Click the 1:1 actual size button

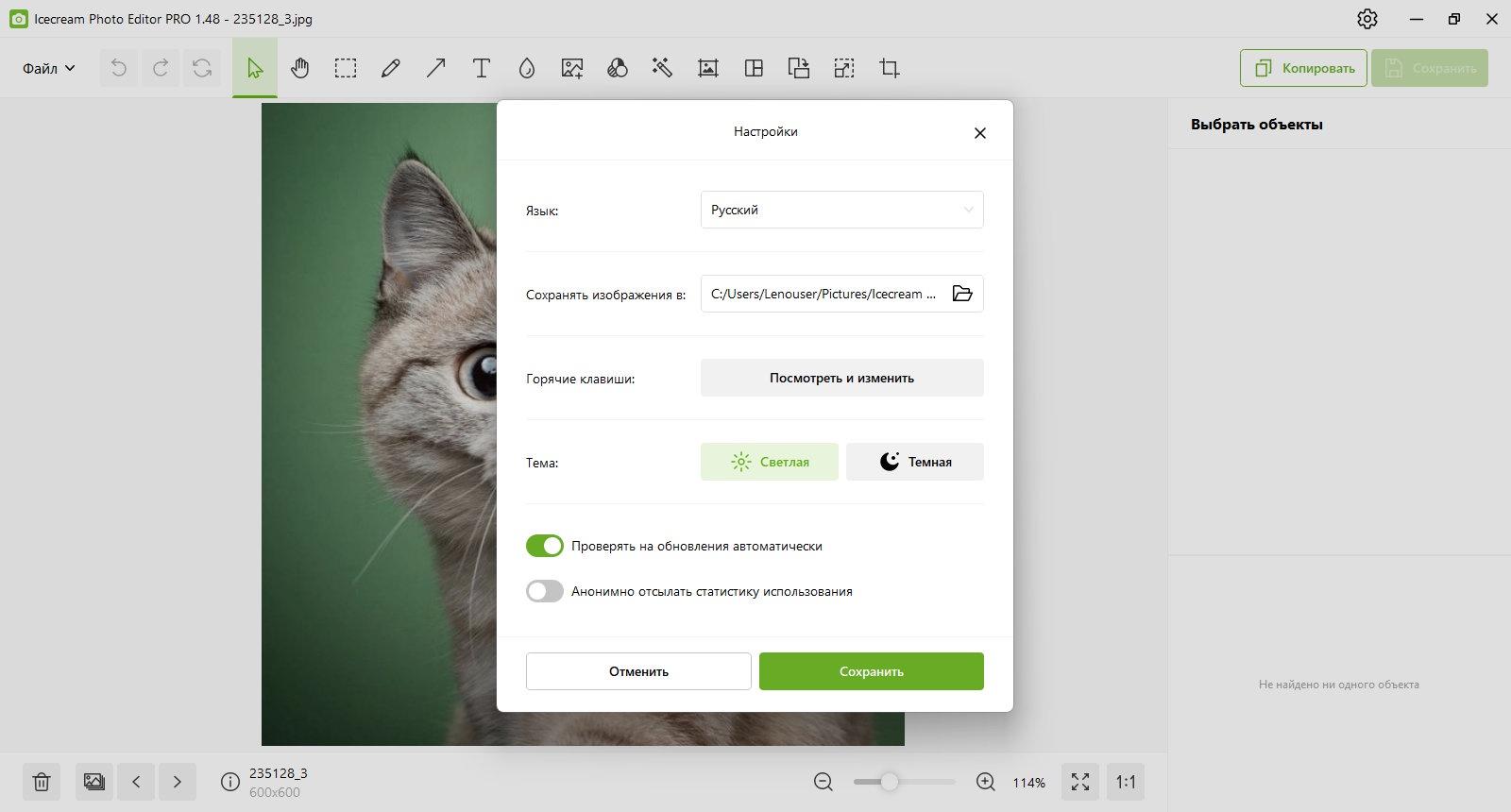tap(1126, 782)
